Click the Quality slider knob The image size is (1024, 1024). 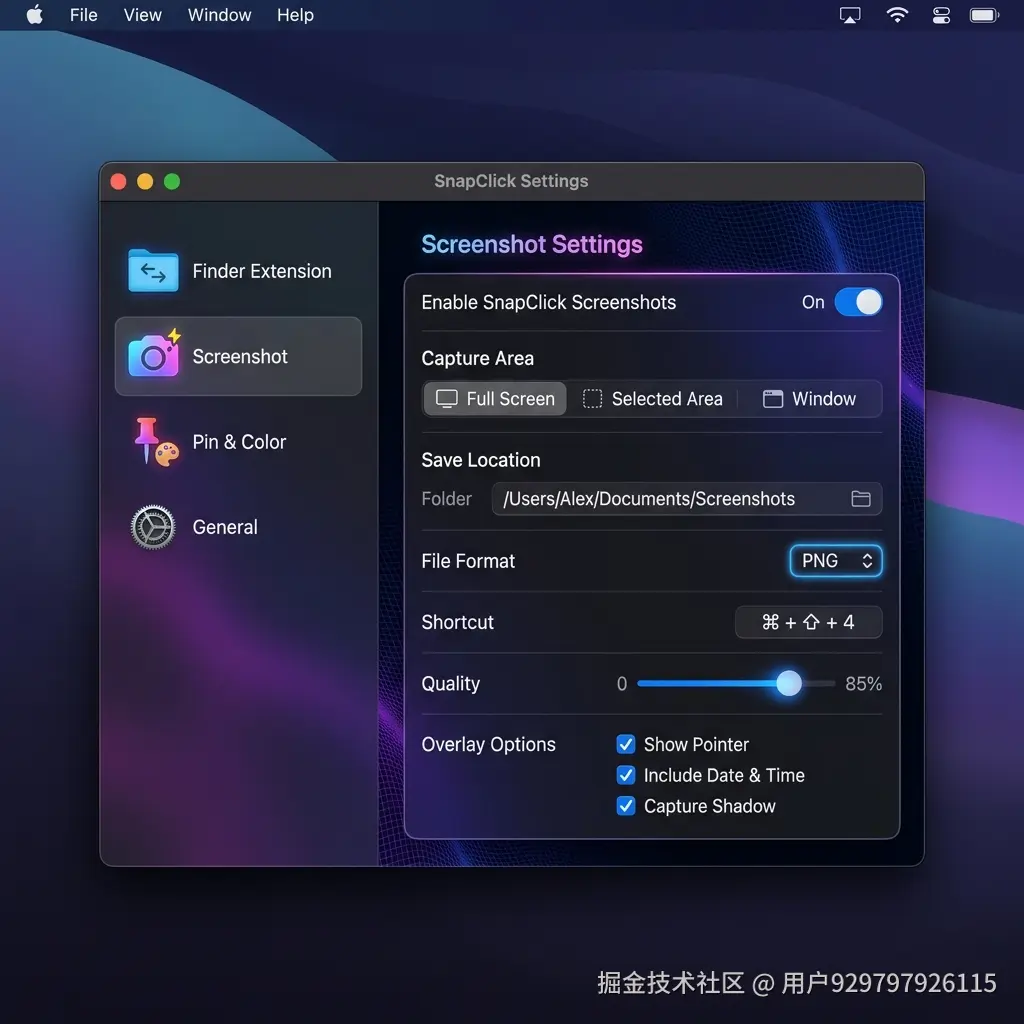789,683
